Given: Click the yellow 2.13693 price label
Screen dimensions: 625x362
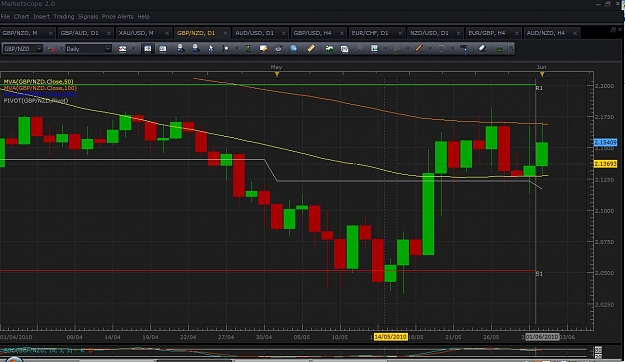Looking at the screenshot, I should click(605, 164).
